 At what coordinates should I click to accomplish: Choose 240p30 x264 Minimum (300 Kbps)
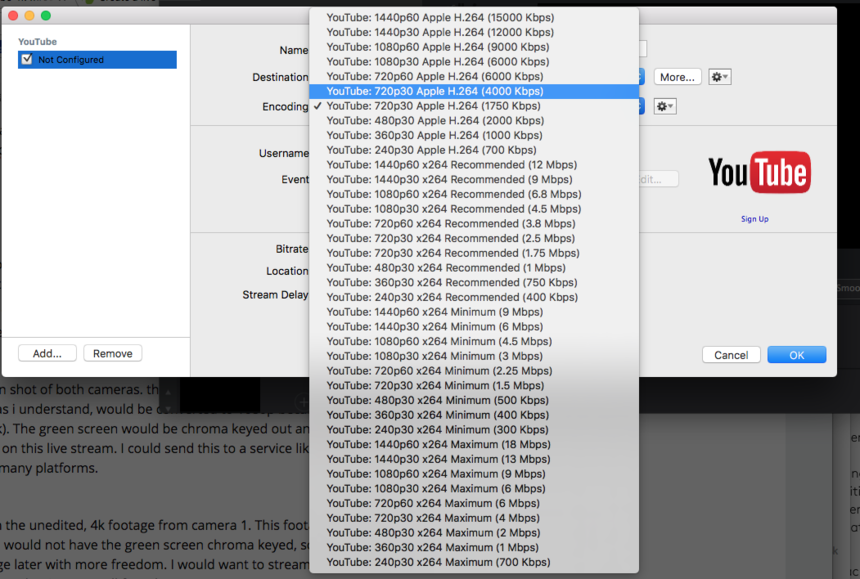[x=474, y=430]
